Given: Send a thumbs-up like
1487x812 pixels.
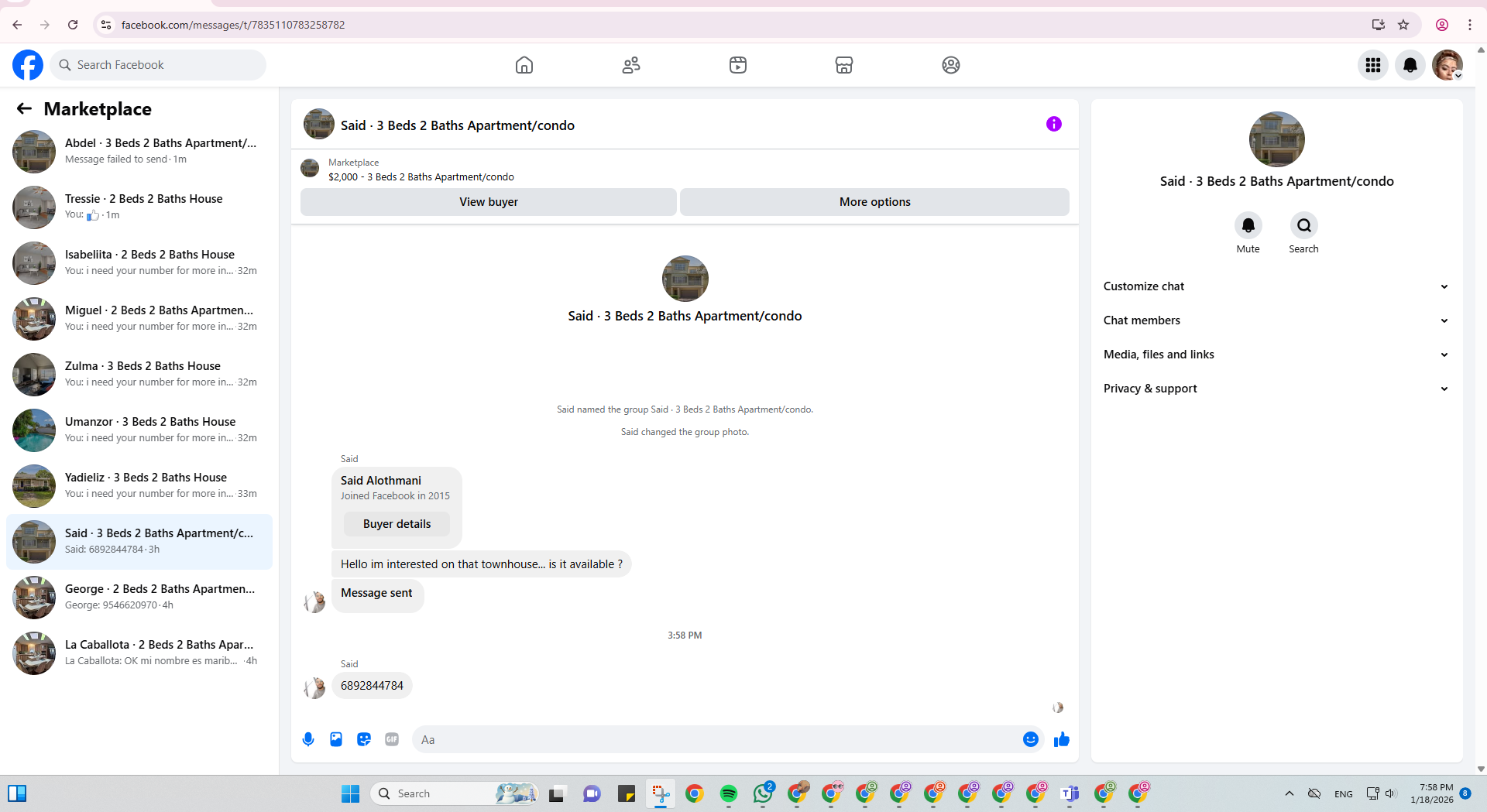Looking at the screenshot, I should [1062, 739].
